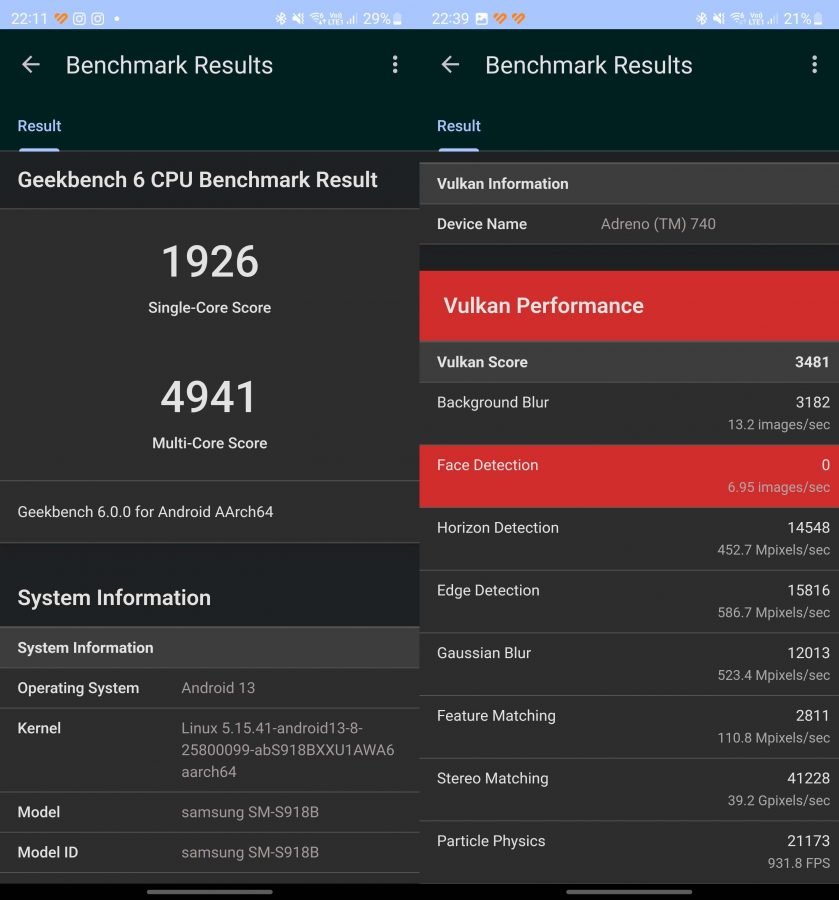Viewport: 839px width, 900px height.
Task: Tap the Stereo Matching result row
Action: click(629, 789)
